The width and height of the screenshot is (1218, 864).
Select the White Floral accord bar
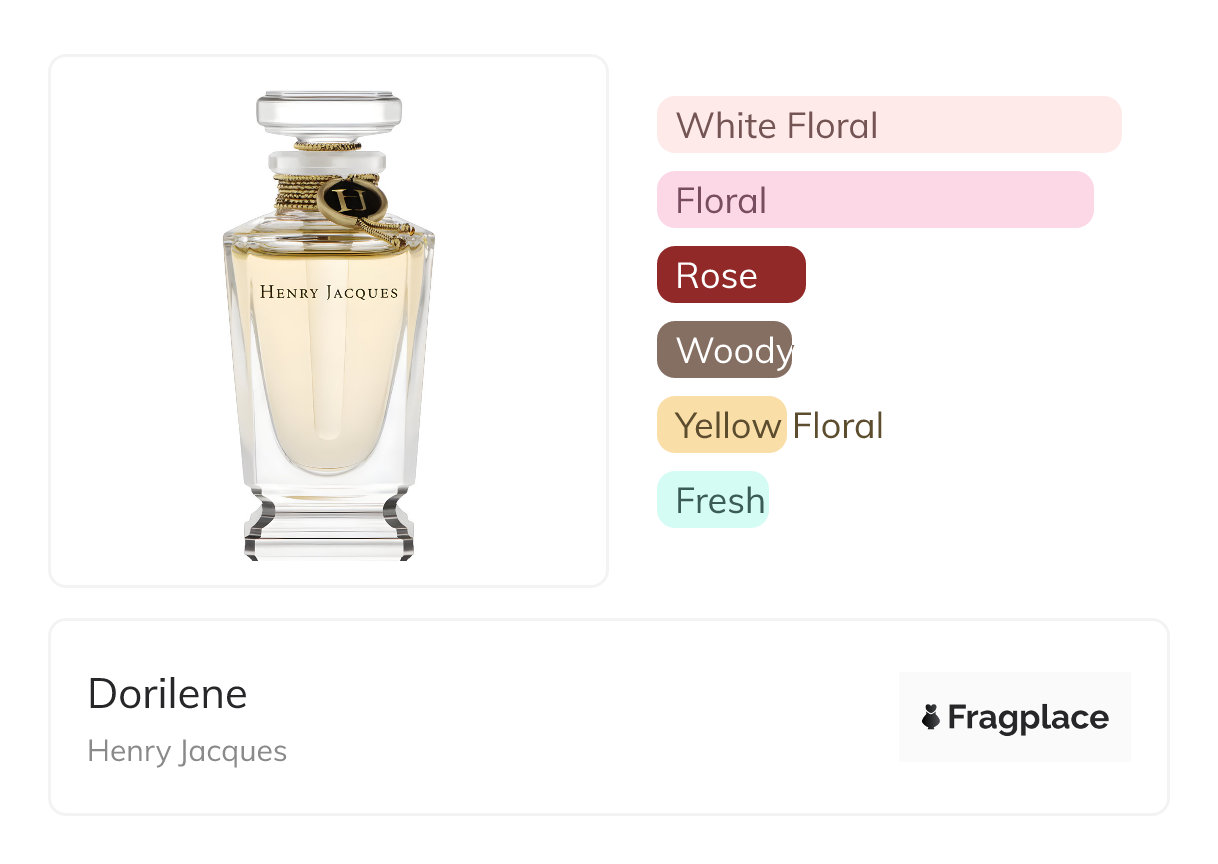889,125
